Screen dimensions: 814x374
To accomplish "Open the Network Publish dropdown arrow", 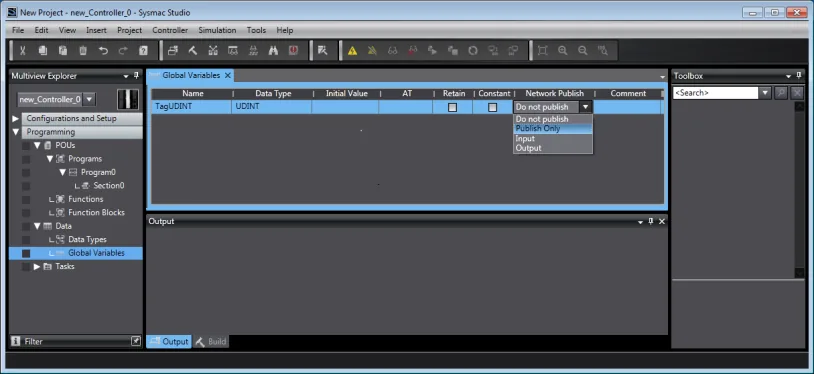I will [586, 107].
